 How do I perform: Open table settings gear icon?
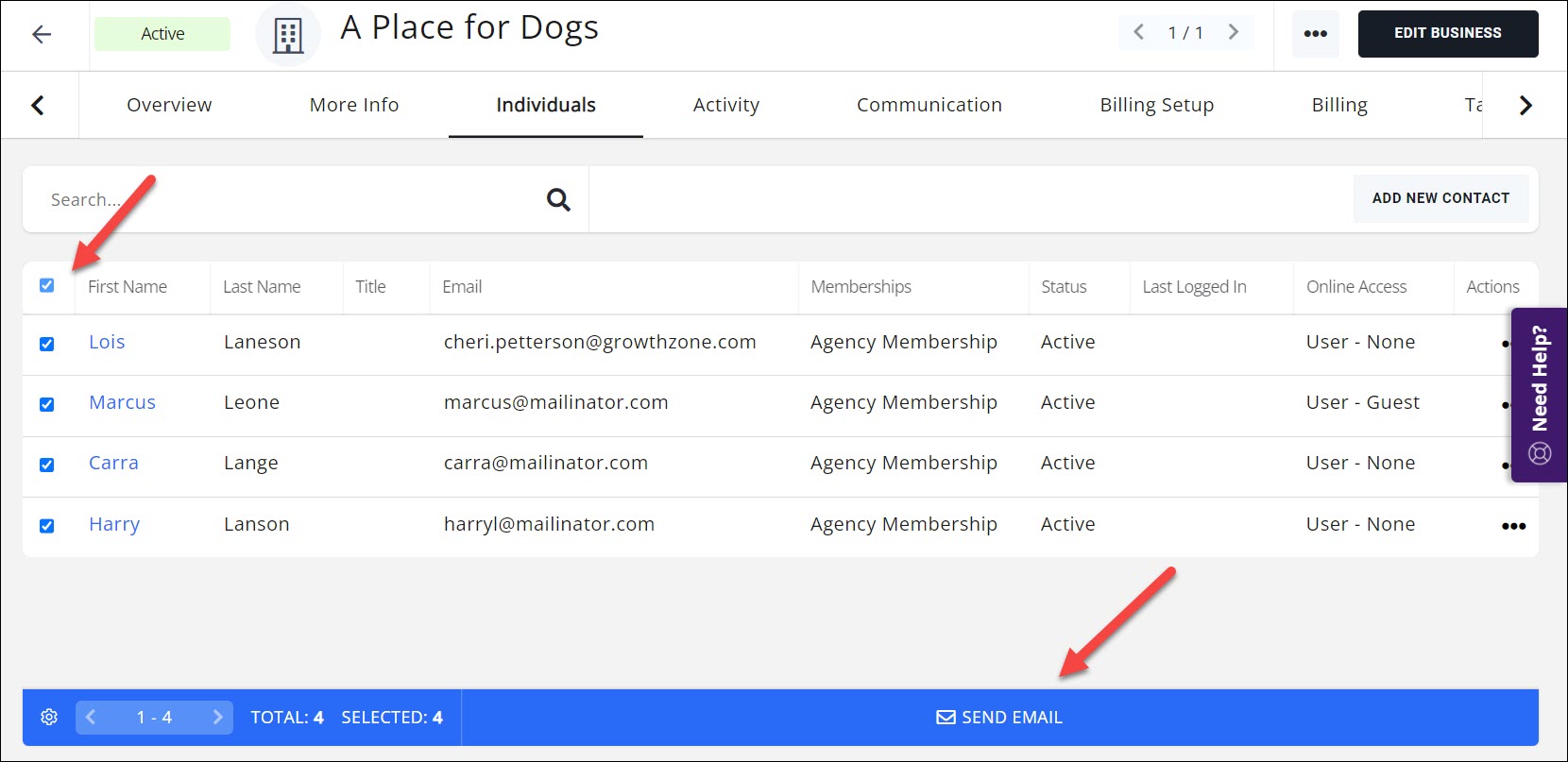click(49, 718)
